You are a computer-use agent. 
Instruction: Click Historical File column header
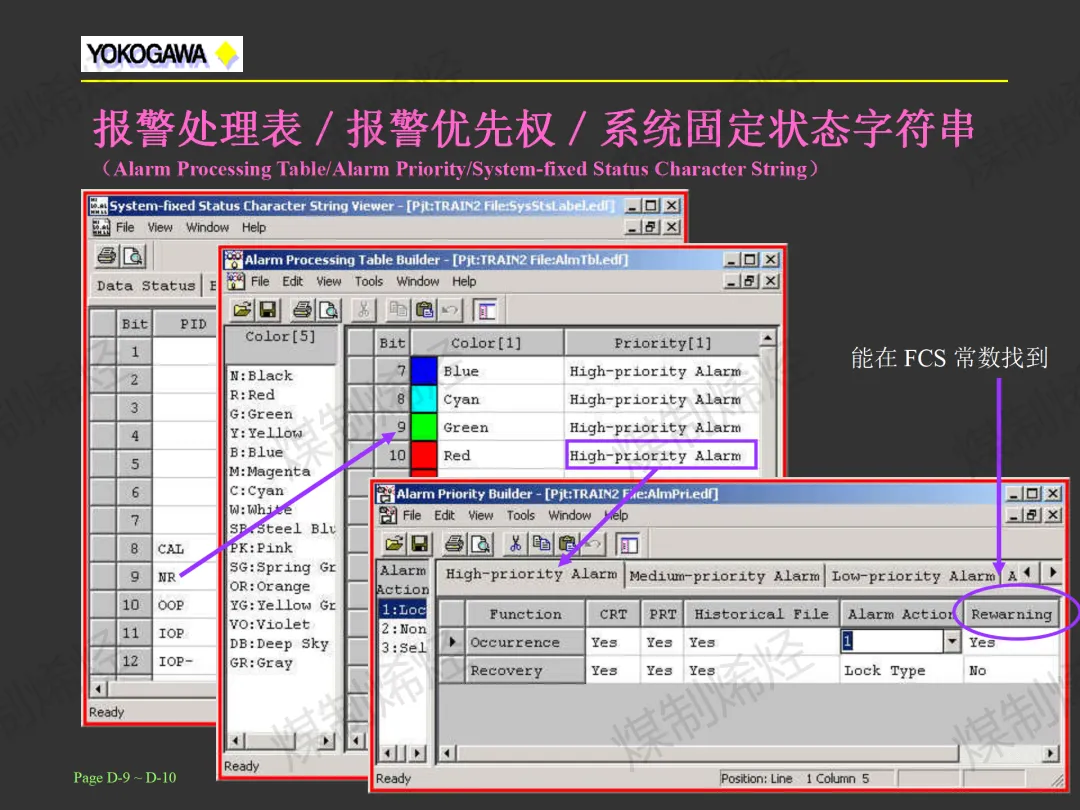[761, 614]
